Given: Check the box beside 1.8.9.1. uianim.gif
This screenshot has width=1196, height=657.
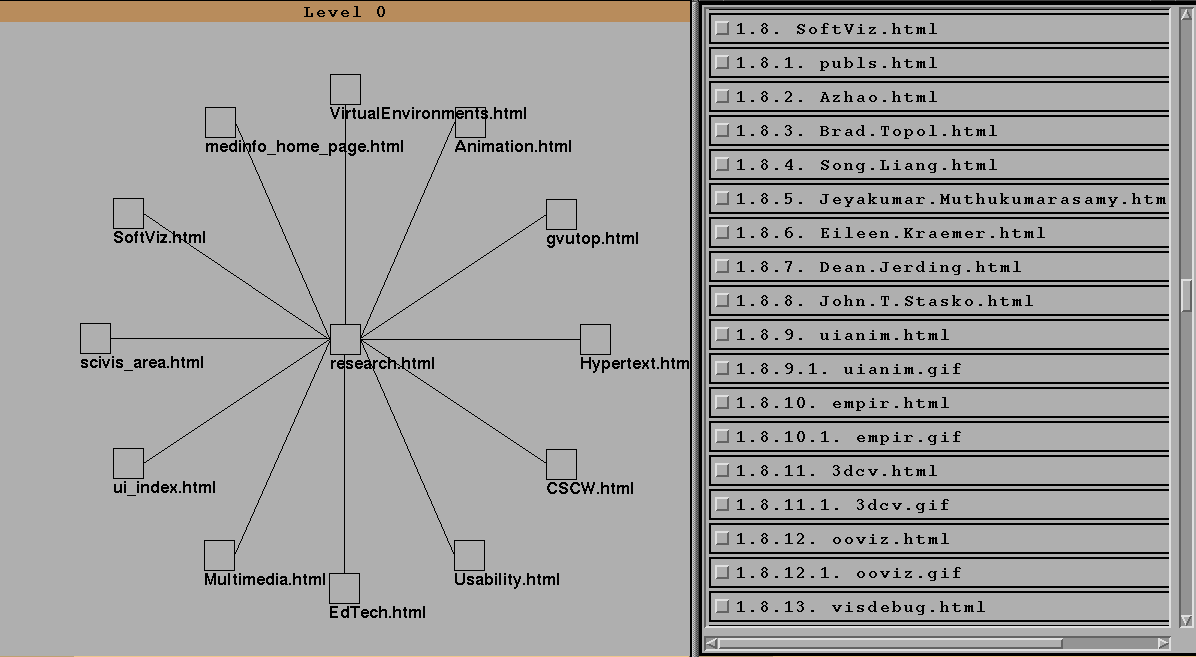Looking at the screenshot, I should (722, 368).
